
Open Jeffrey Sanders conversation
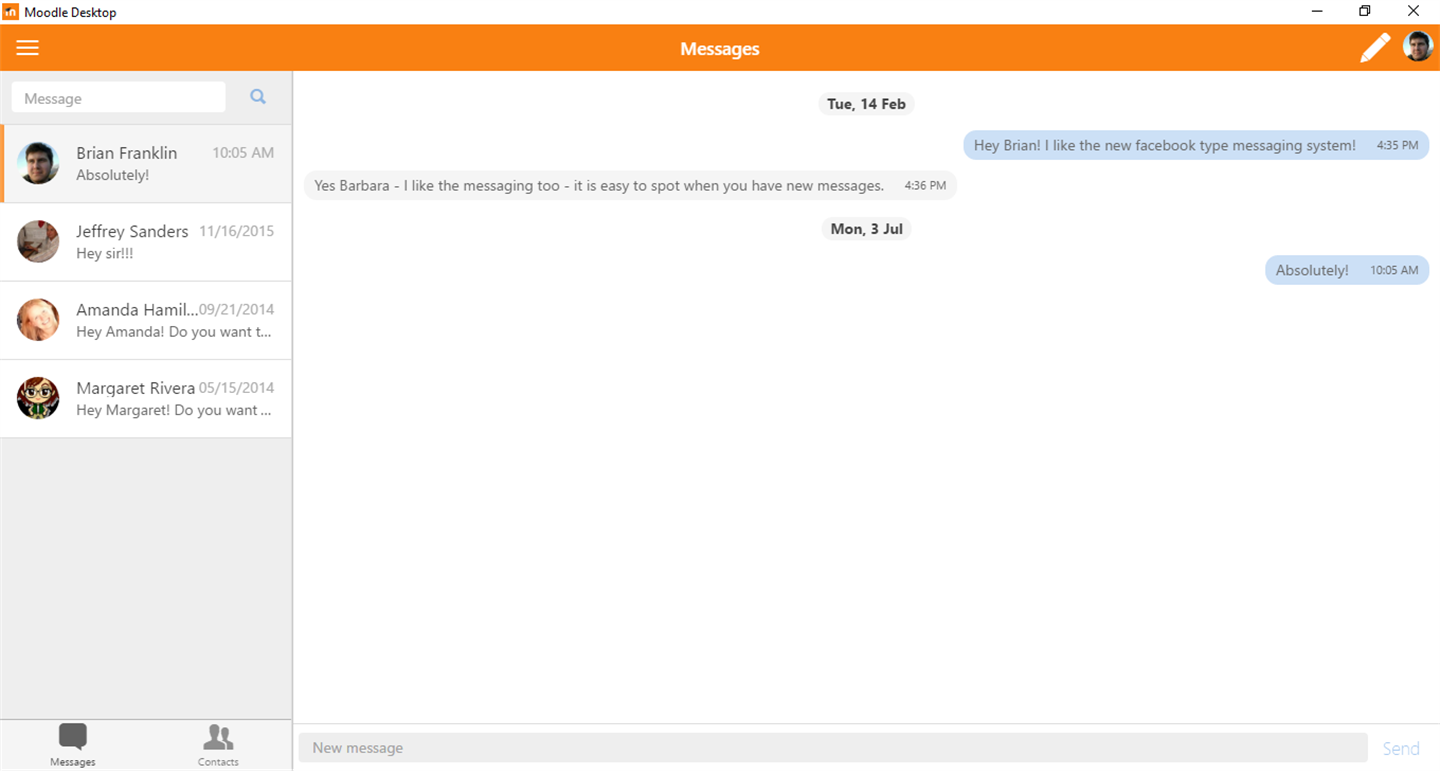tap(146, 242)
